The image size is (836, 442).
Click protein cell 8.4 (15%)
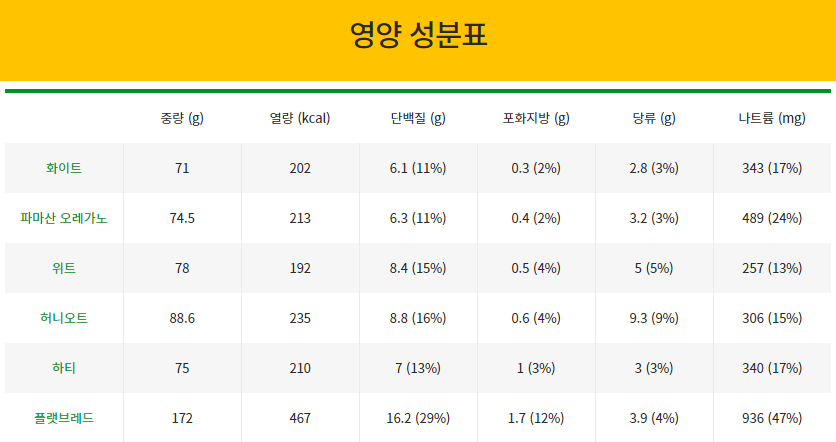[418, 268]
